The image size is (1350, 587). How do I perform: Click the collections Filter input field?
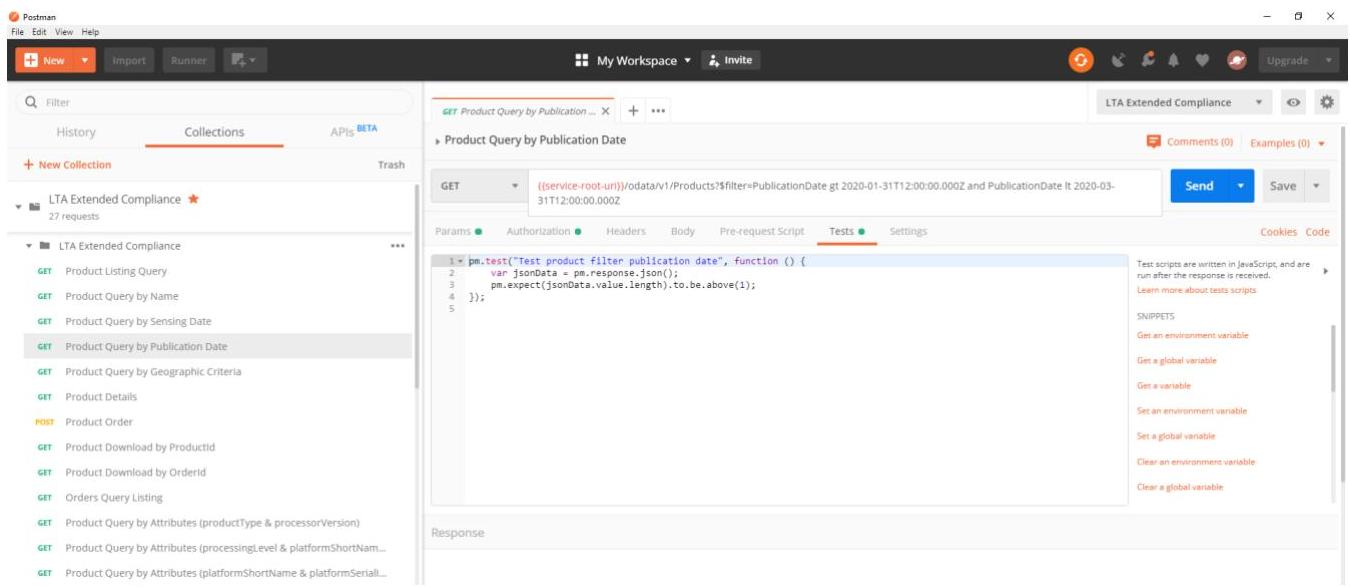[216, 102]
